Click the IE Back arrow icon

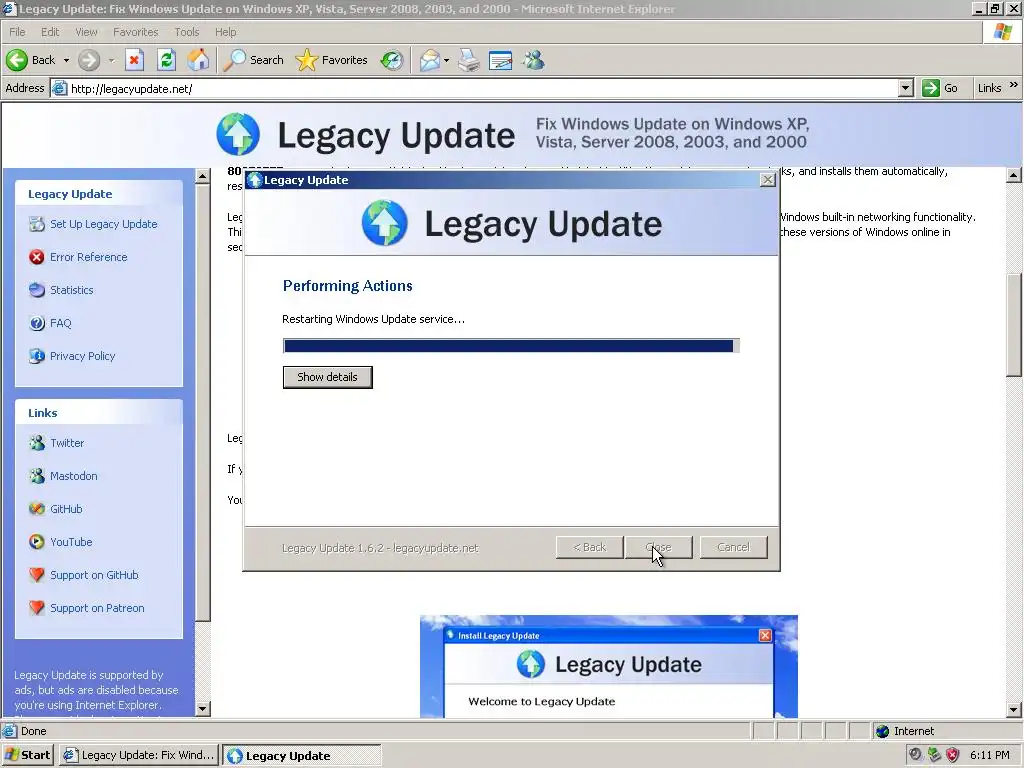click(x=17, y=60)
